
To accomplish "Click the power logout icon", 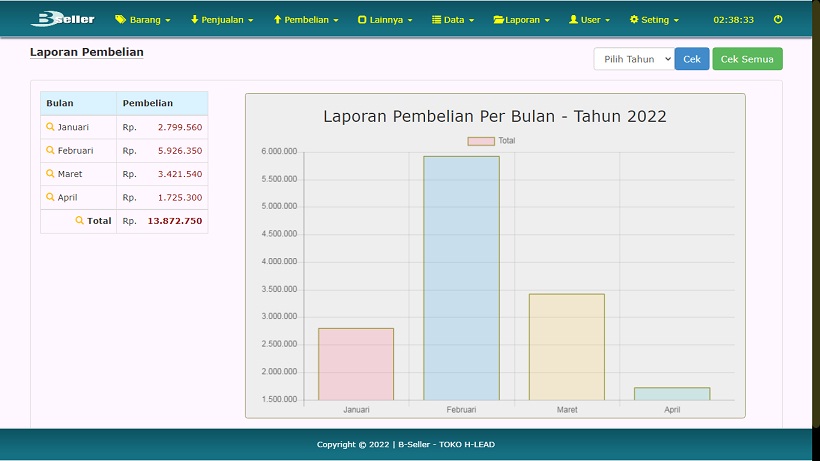I will [778, 19].
